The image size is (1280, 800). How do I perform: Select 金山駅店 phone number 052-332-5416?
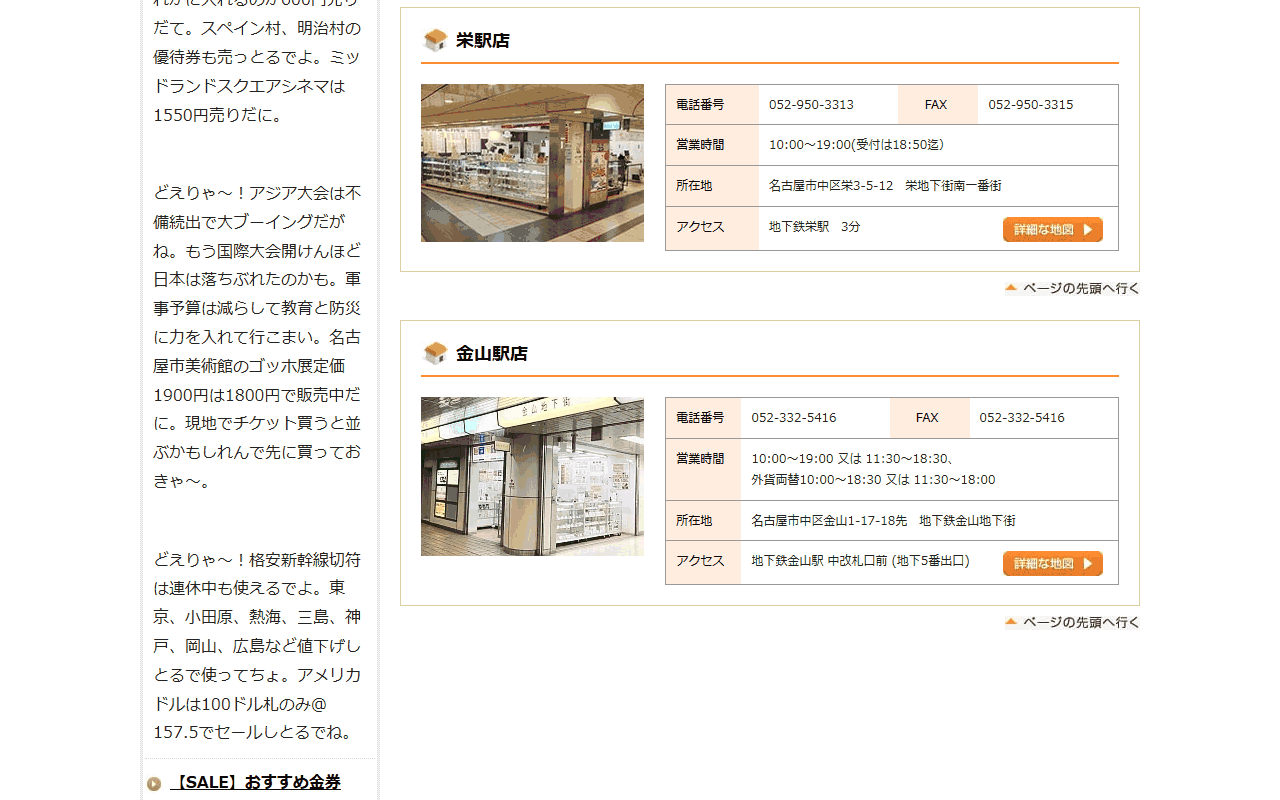[794, 418]
